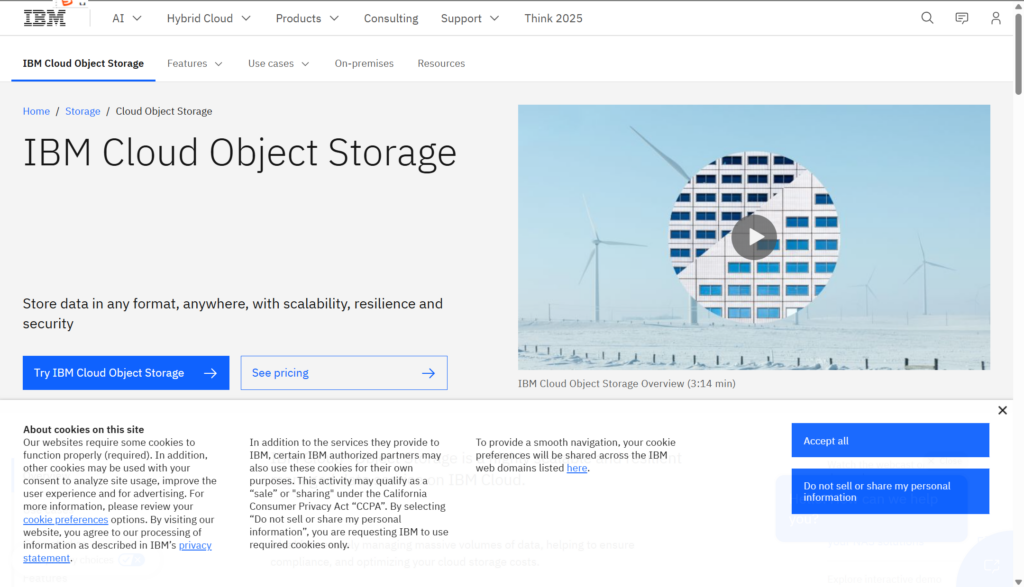
Task: Go to Consulting in top navigation
Action: [391, 18]
